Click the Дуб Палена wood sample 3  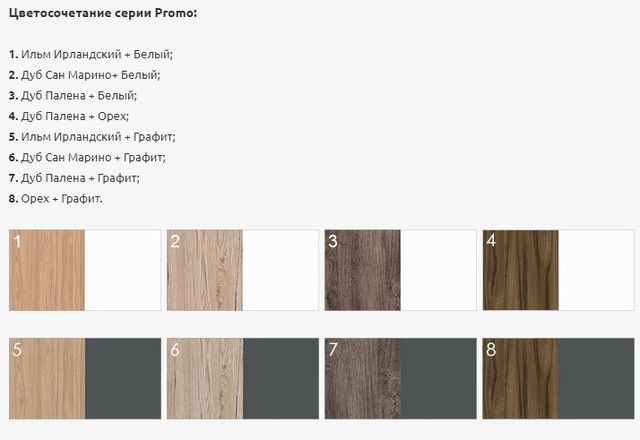point(363,270)
